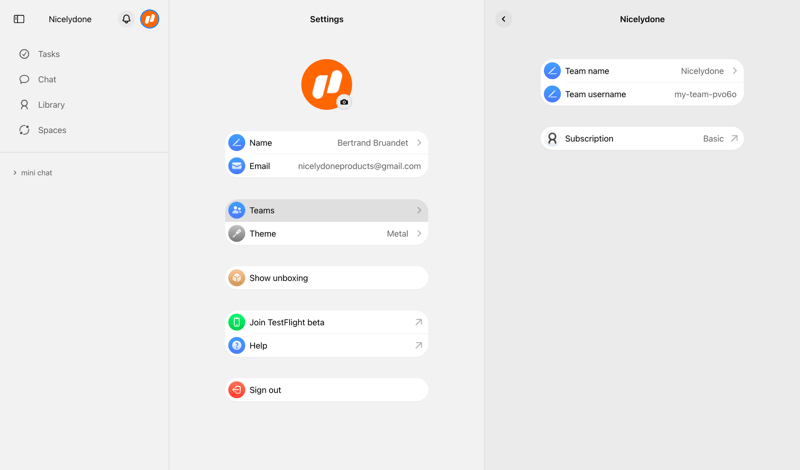
Task: Click Show unboxing
Action: [327, 278]
